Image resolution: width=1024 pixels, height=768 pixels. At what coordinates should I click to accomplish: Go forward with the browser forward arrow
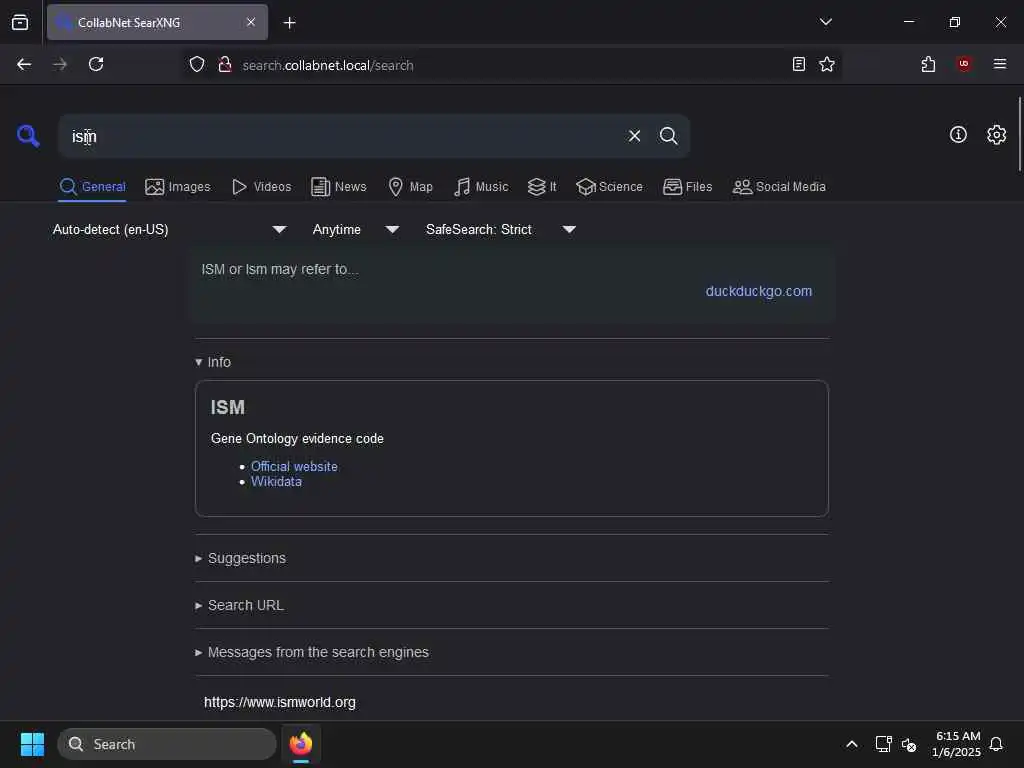click(x=59, y=64)
